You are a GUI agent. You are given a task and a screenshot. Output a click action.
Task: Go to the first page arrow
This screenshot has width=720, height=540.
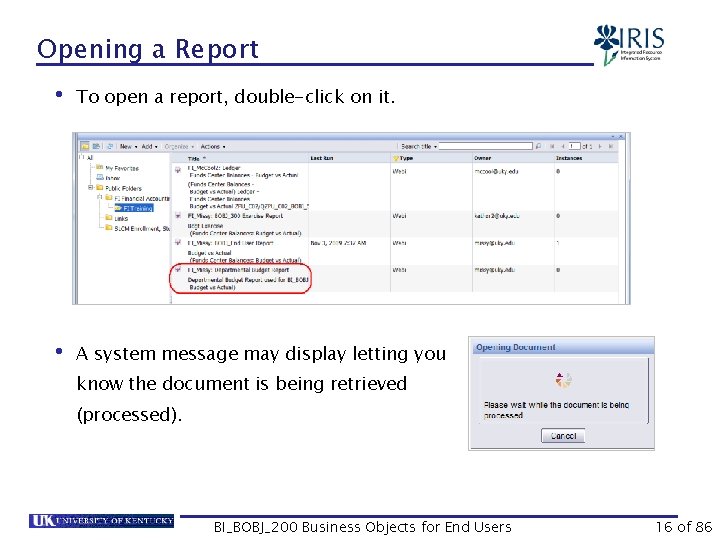coord(552,146)
